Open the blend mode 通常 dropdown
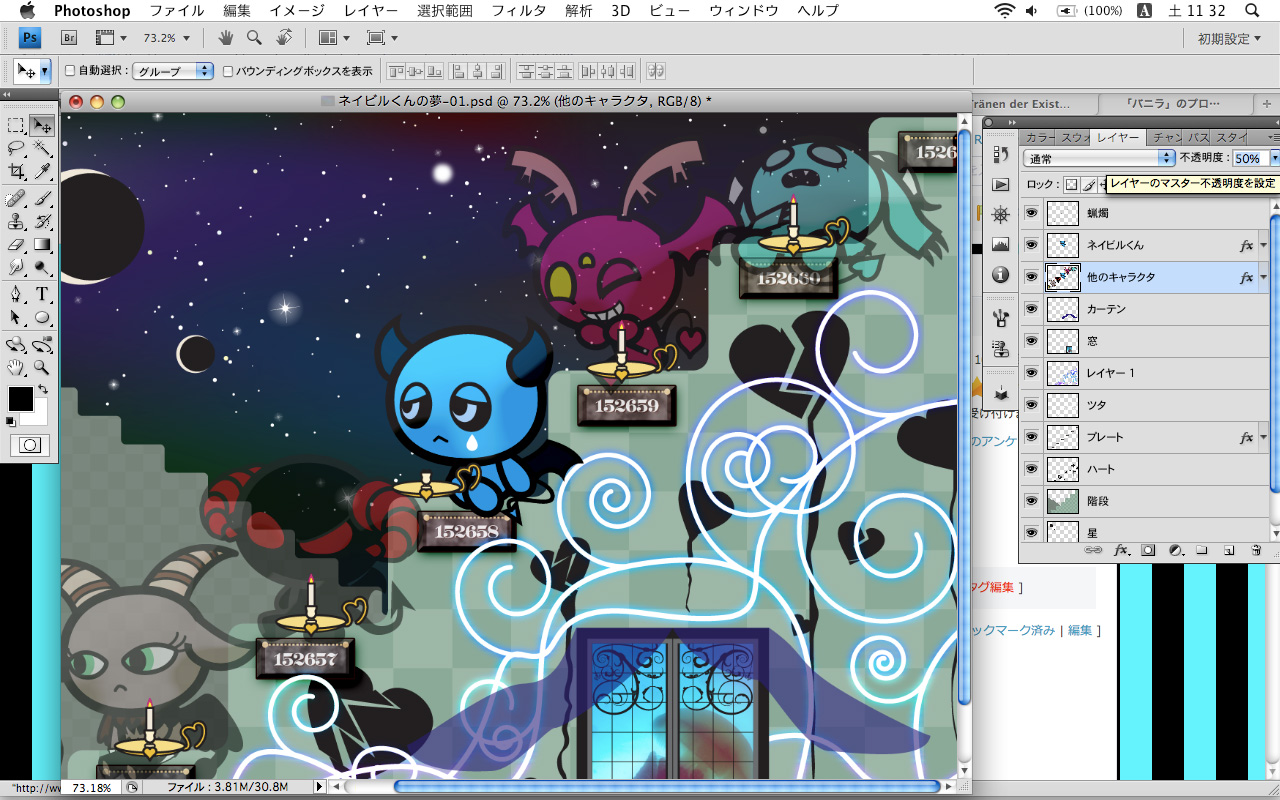1280x800 pixels. [1099, 158]
